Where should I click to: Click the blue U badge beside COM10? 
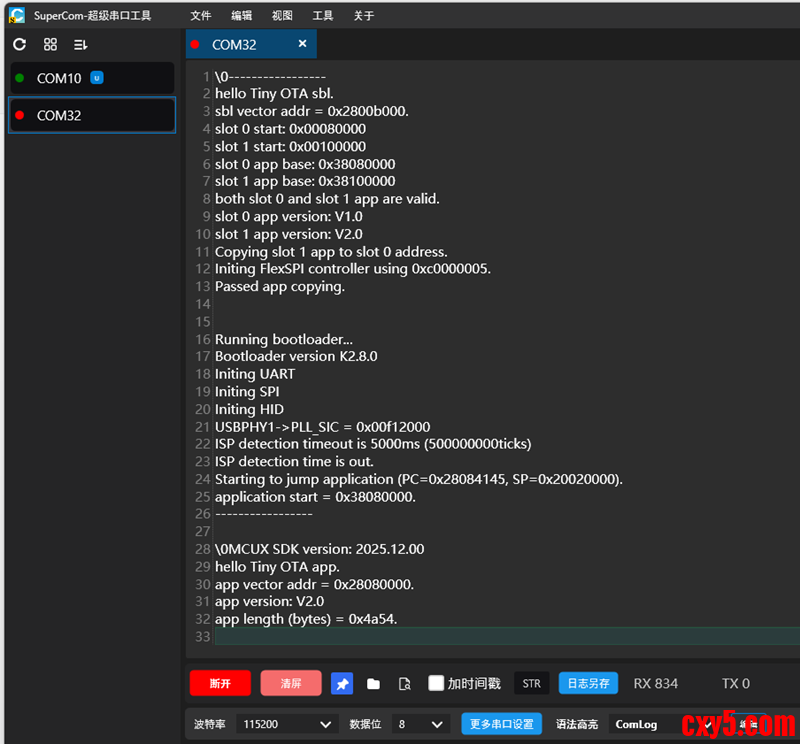[97, 78]
